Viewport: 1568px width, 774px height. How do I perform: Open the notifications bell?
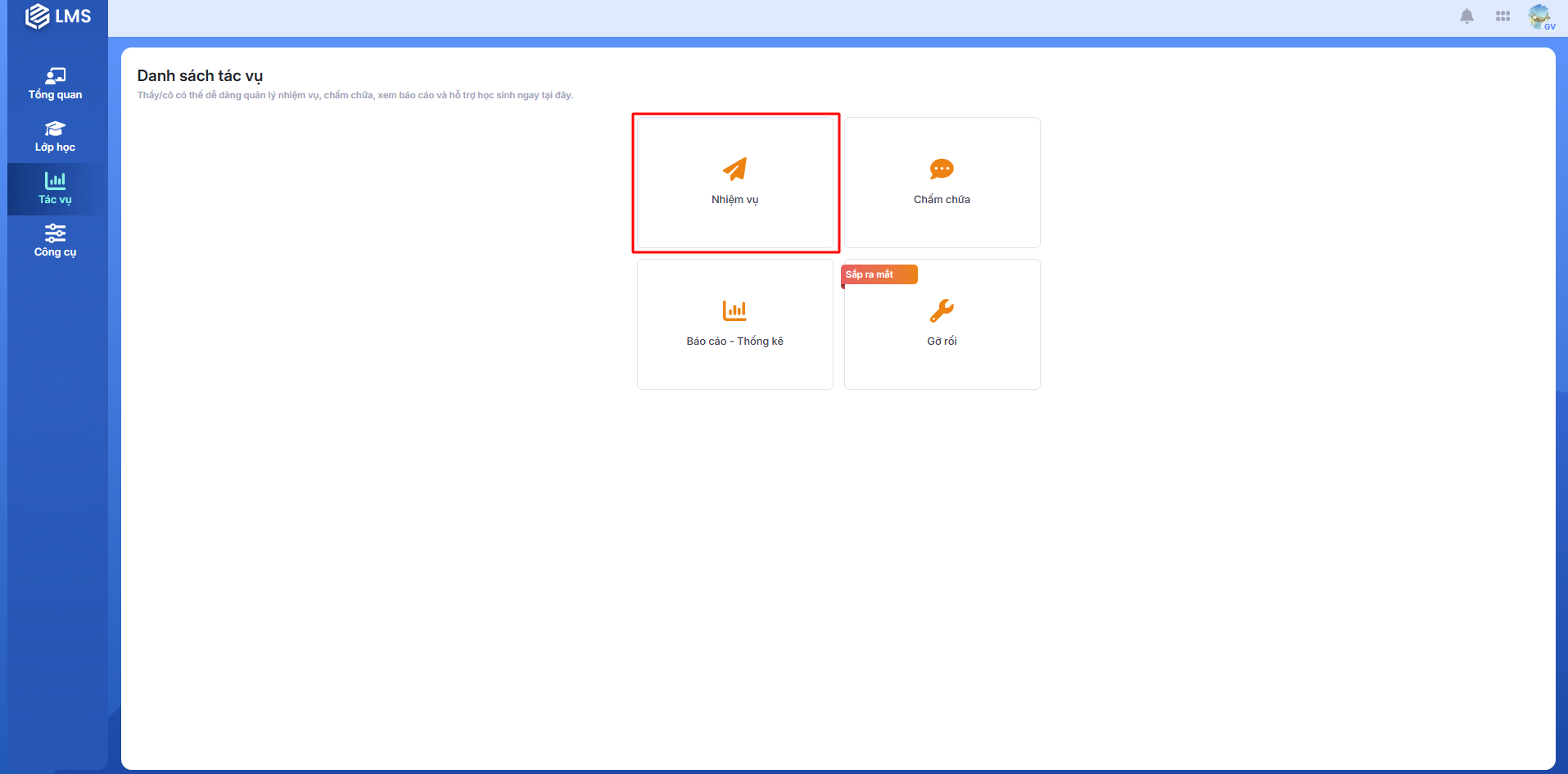(x=1466, y=16)
